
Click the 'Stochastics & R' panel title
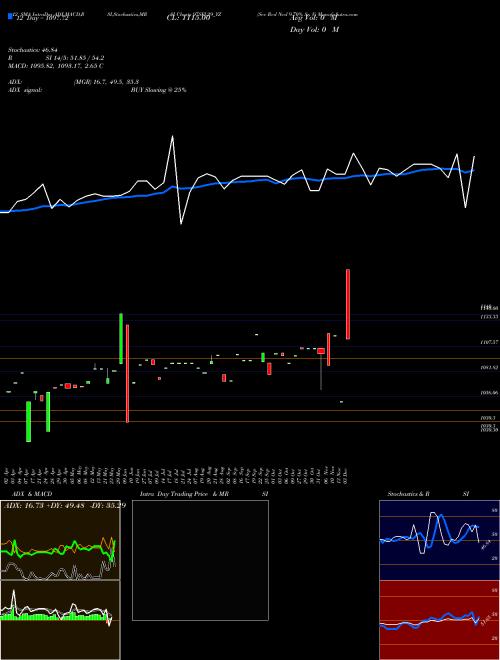point(408,494)
